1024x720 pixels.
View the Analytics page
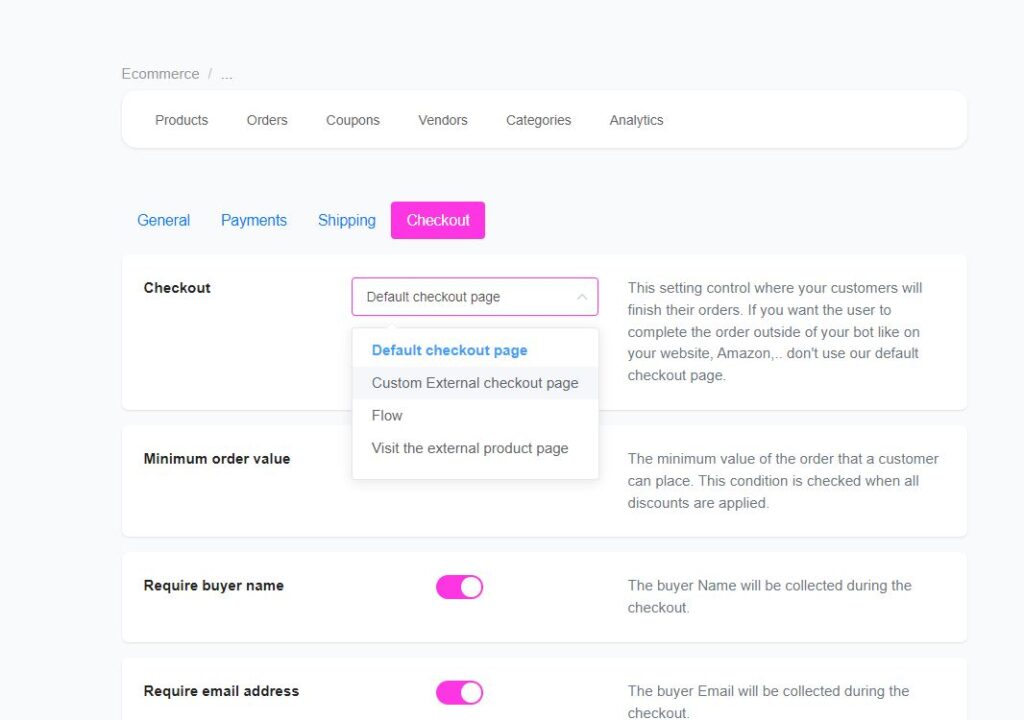[636, 120]
